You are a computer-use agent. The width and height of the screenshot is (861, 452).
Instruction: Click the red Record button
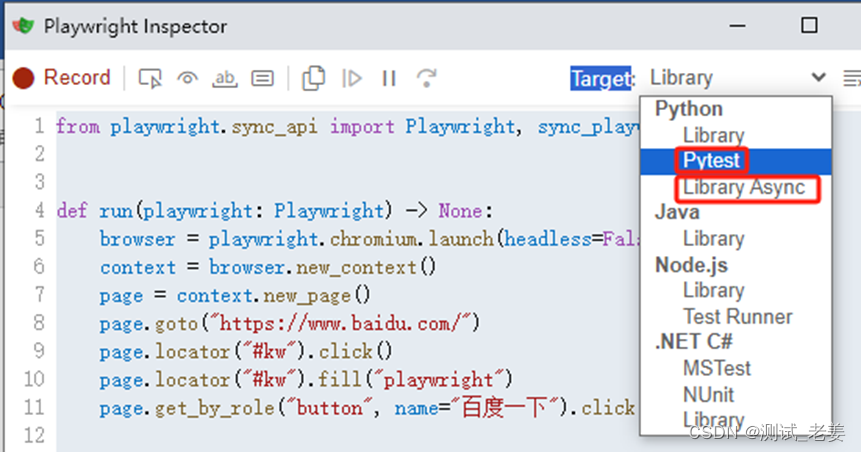(x=62, y=78)
